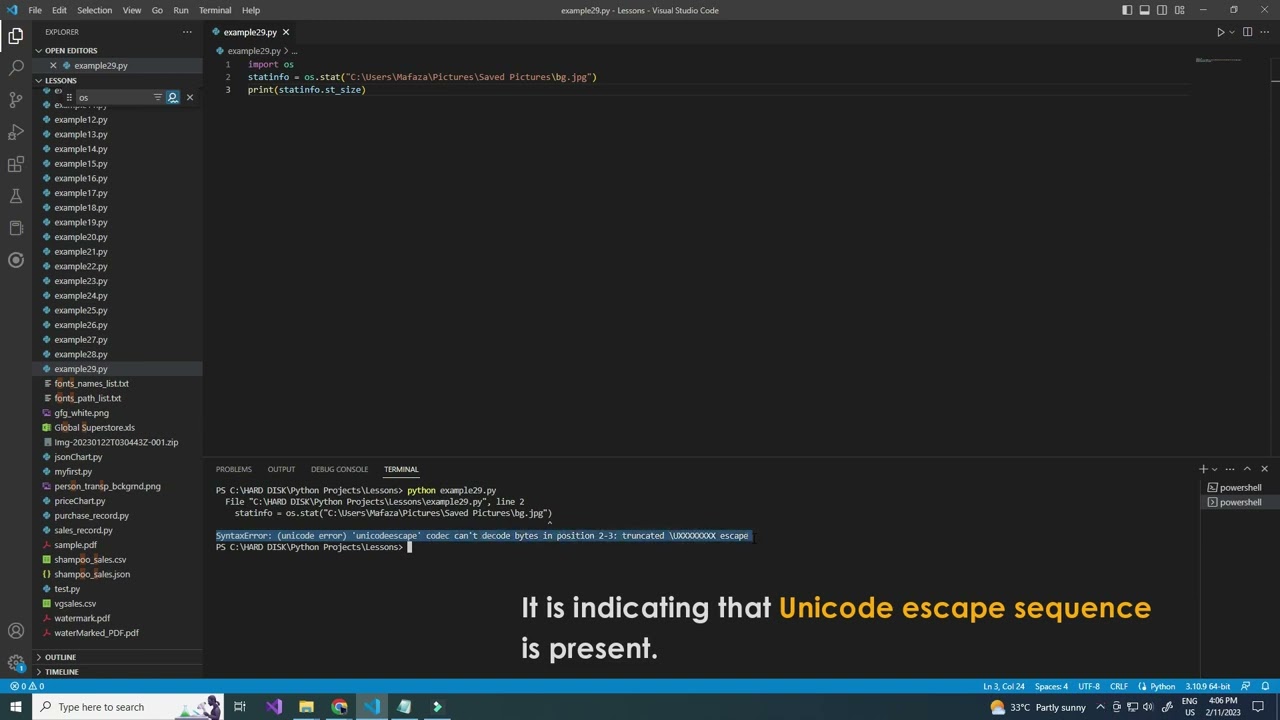Screen dimensions: 1280x720
Task: Open the terminal launch profile dropdown
Action: [1214, 469]
